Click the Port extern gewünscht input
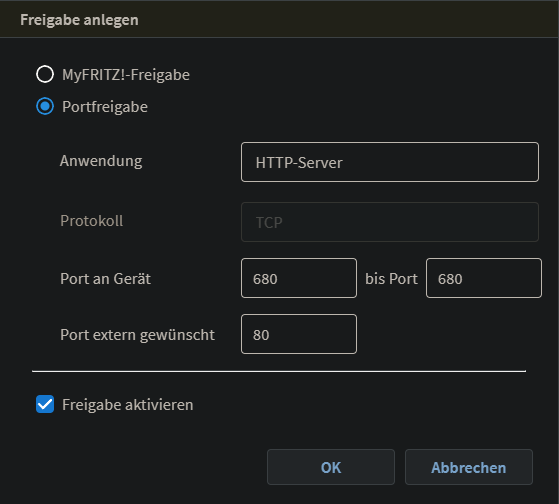559x504 pixels. coord(299,334)
